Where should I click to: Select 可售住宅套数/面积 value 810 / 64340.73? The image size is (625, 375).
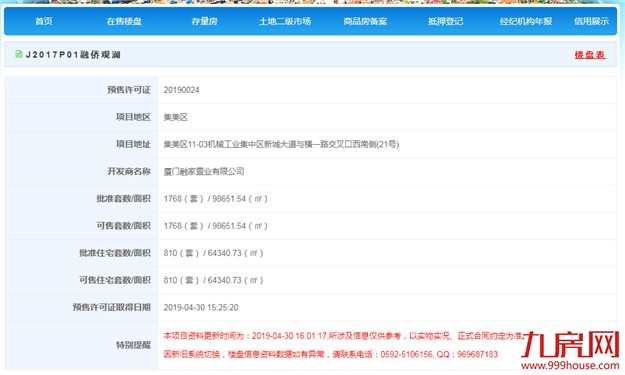tap(214, 280)
